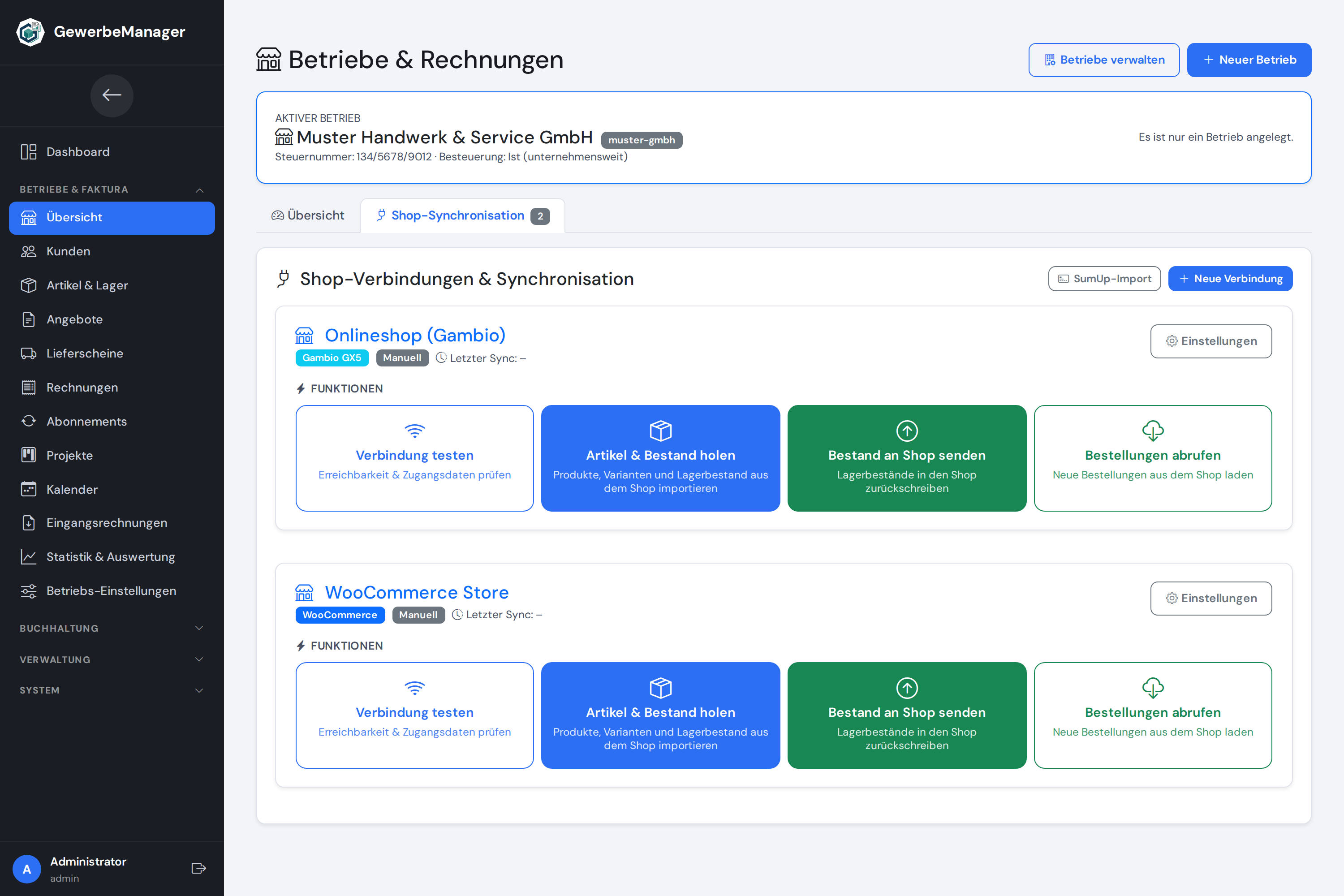Click the Statistik & Auswertung chart icon
Screen dimensions: 1344x896
pos(29,557)
